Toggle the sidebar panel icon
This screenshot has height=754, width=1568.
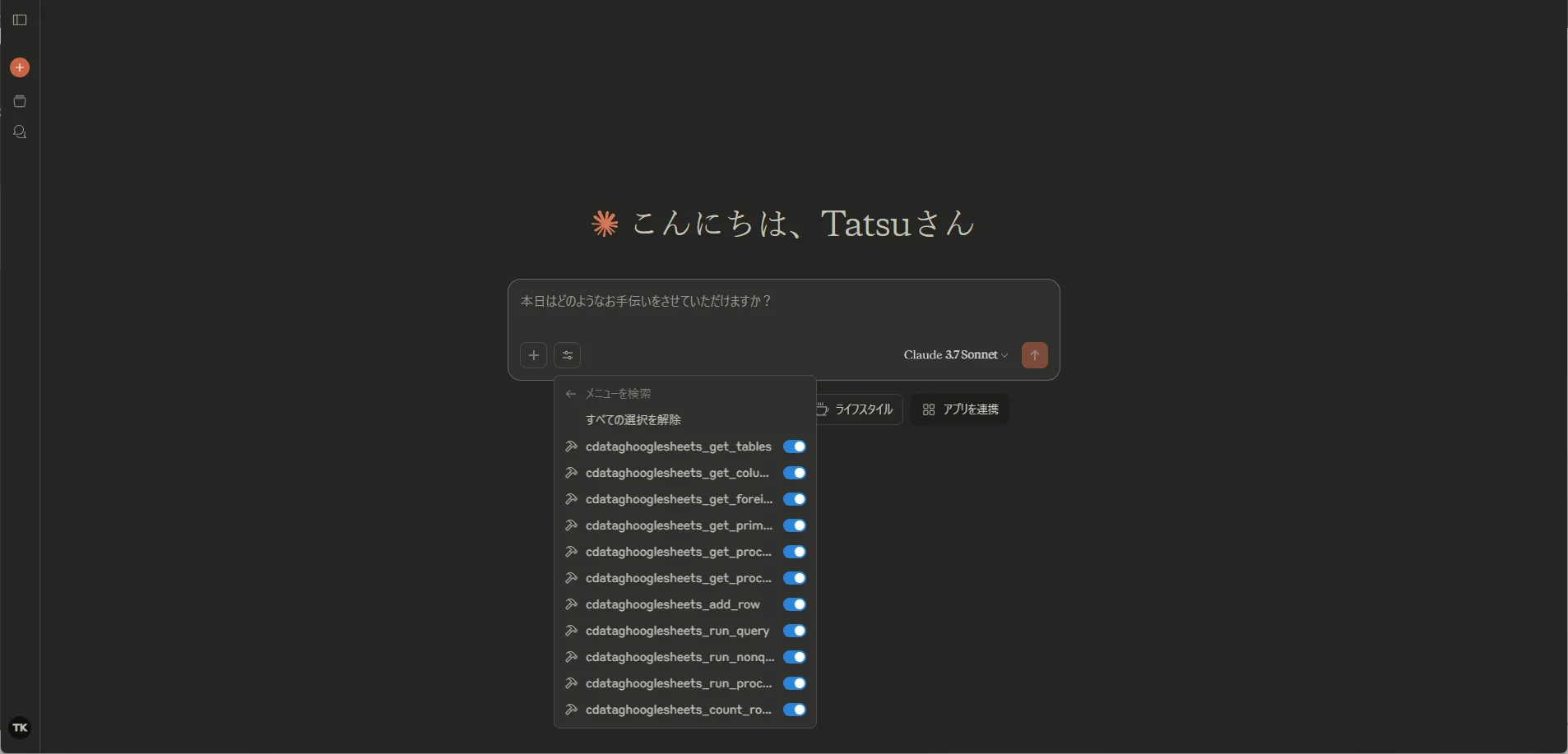click(20, 20)
